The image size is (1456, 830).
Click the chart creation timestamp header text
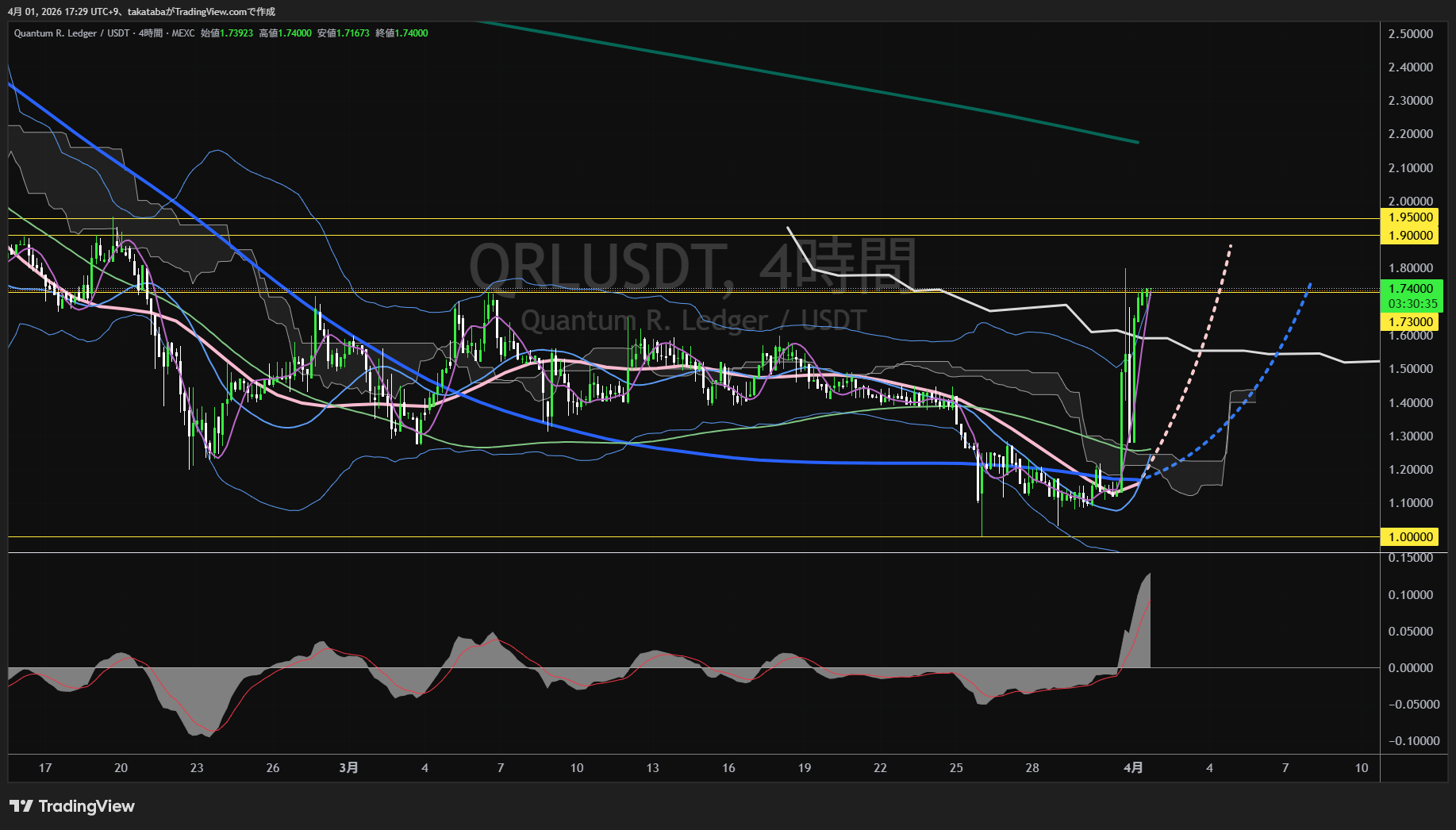pyautogui.click(x=141, y=11)
